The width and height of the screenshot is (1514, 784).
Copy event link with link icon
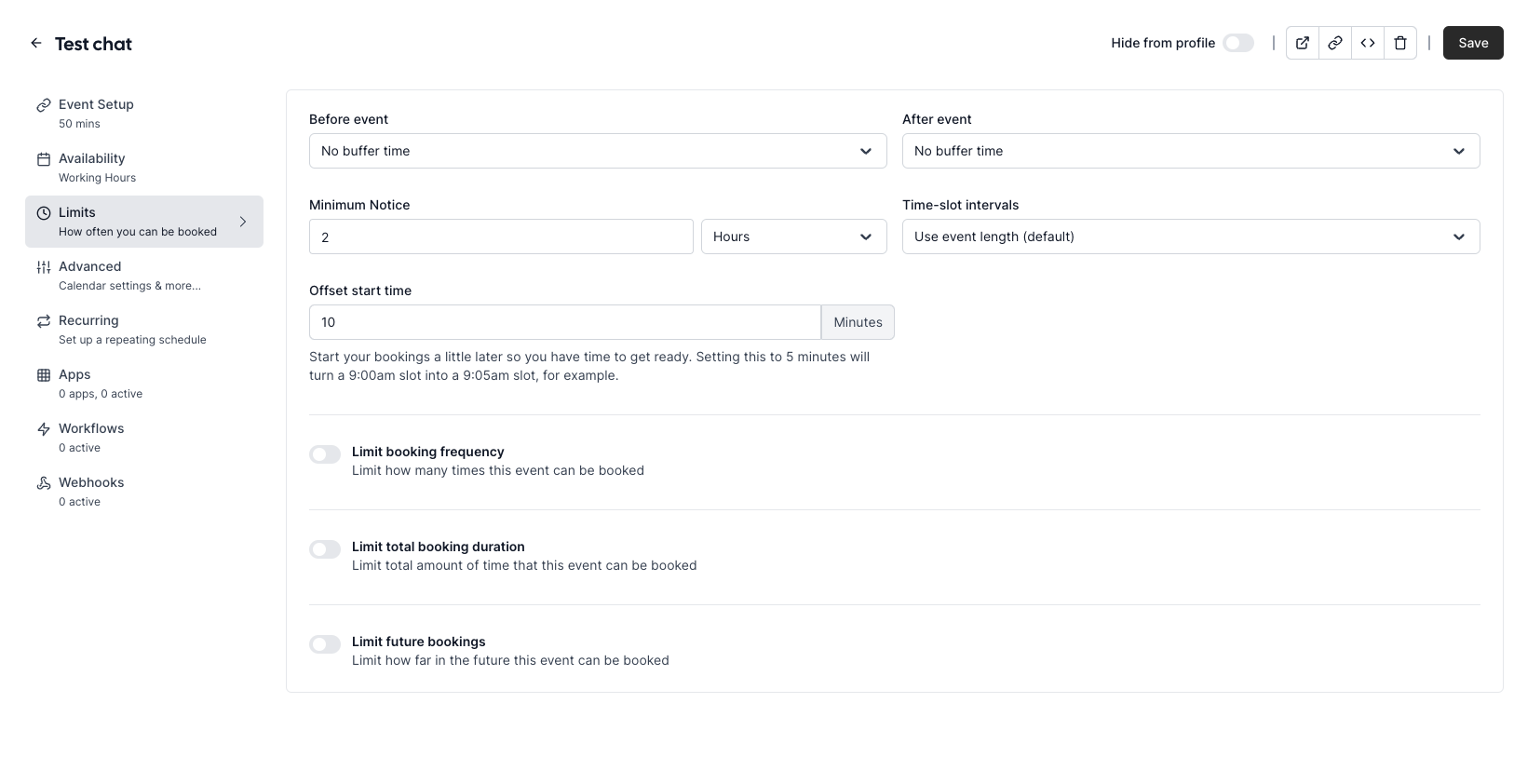tap(1335, 43)
